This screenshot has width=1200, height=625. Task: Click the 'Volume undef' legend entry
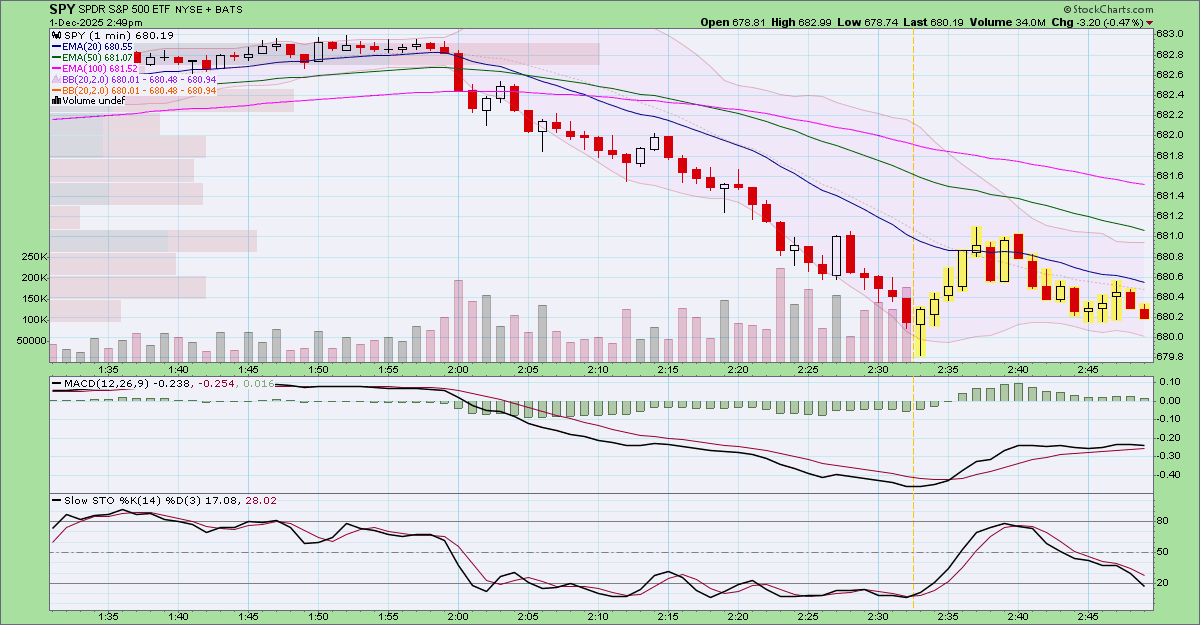[x=93, y=101]
